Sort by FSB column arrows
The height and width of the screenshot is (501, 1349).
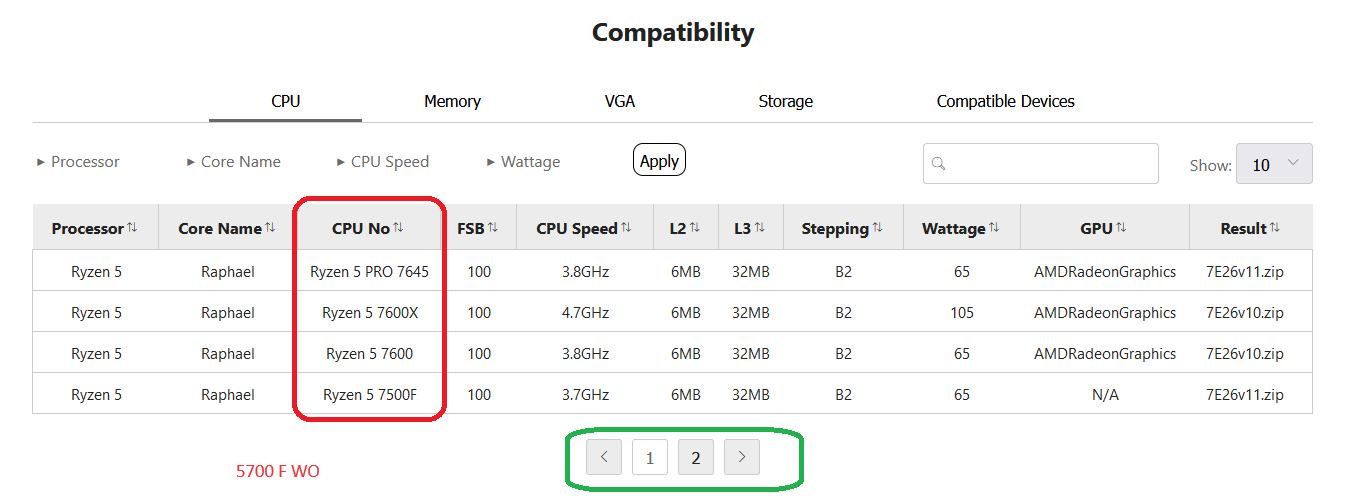pos(493,228)
